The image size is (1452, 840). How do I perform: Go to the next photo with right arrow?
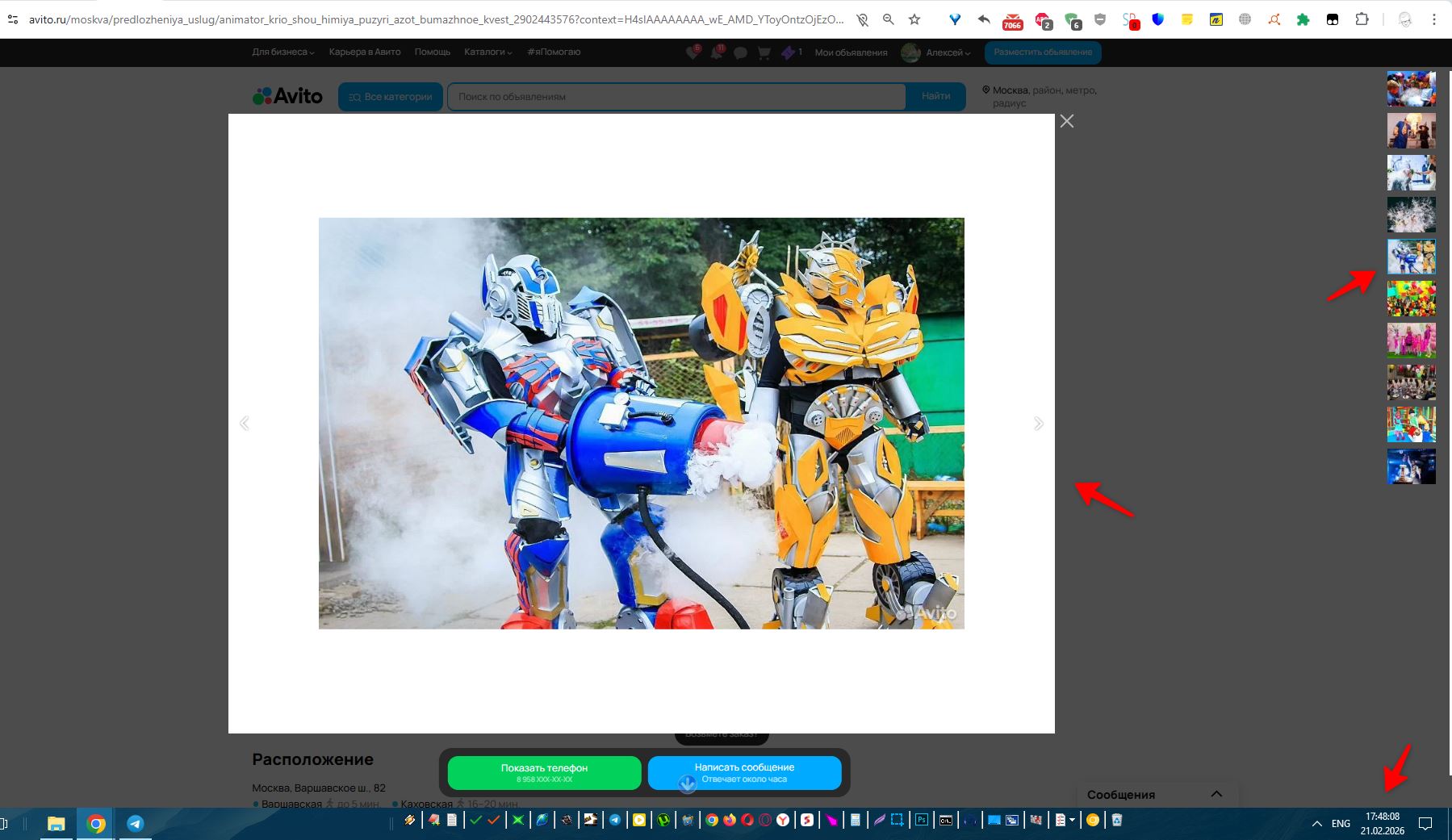[x=1038, y=424]
